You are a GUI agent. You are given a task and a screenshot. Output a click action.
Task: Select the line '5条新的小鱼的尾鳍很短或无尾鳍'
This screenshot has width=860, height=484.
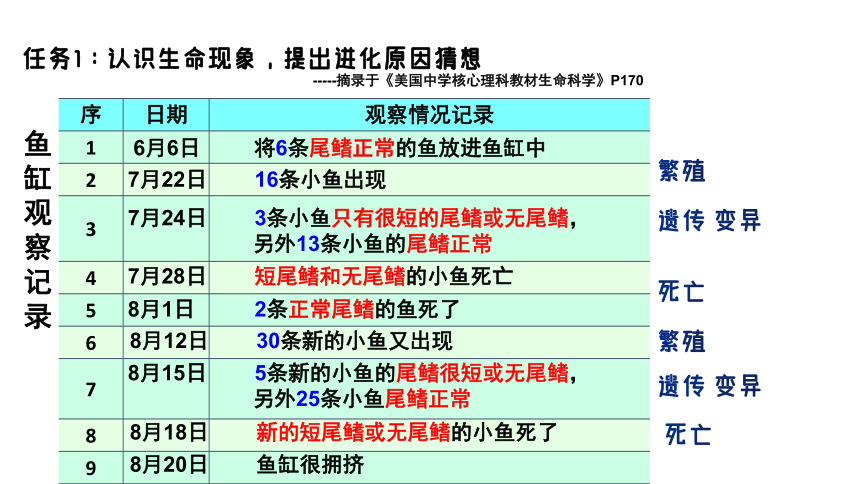tap(415, 373)
